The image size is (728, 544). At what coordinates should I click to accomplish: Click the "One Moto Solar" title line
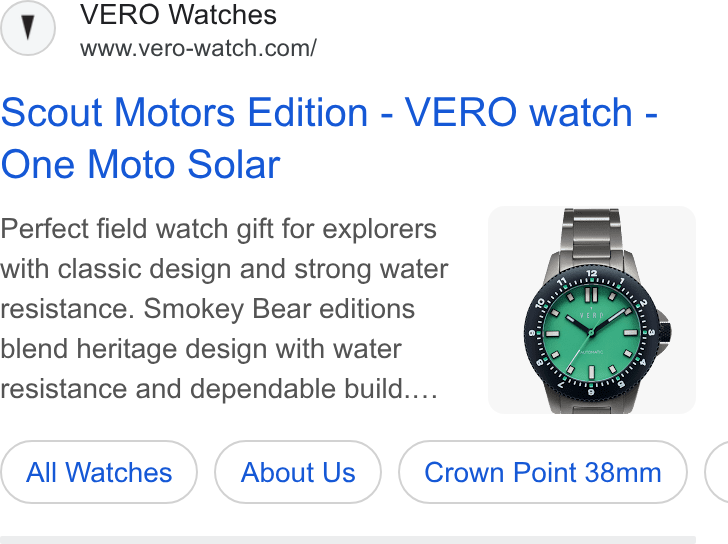141,164
